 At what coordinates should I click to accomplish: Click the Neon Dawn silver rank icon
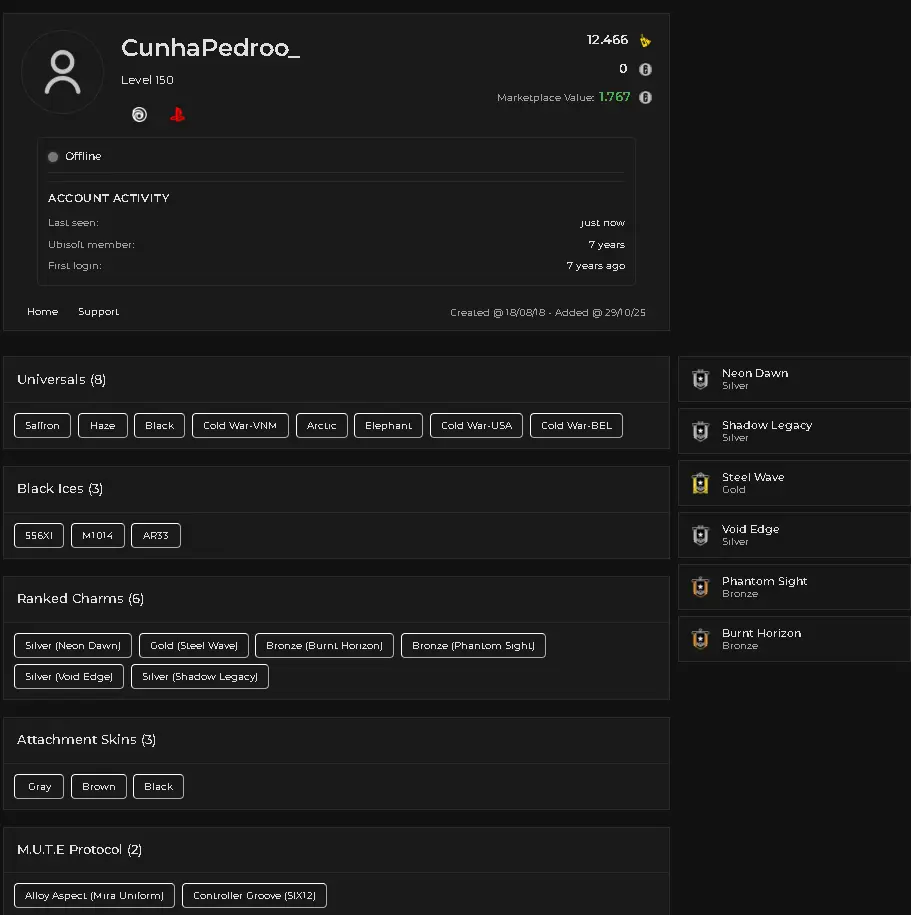(700, 380)
